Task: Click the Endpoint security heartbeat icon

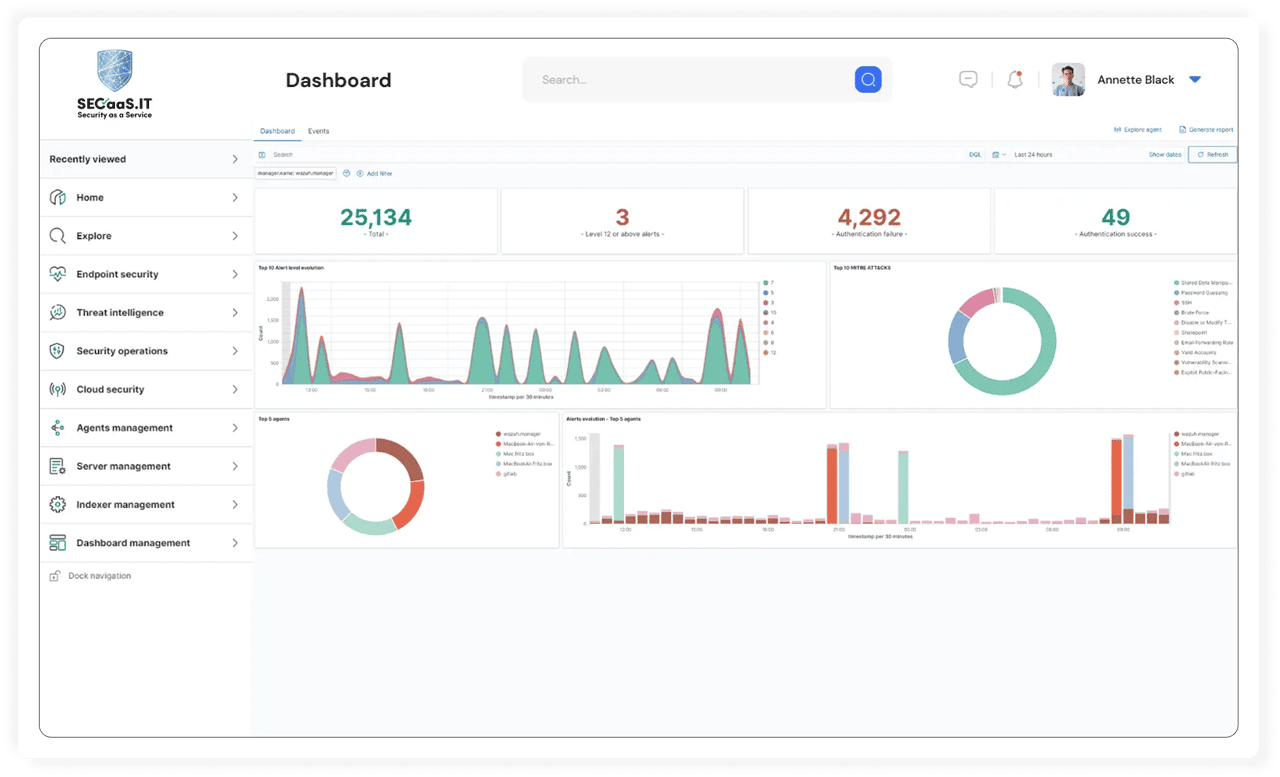Action: [x=58, y=274]
